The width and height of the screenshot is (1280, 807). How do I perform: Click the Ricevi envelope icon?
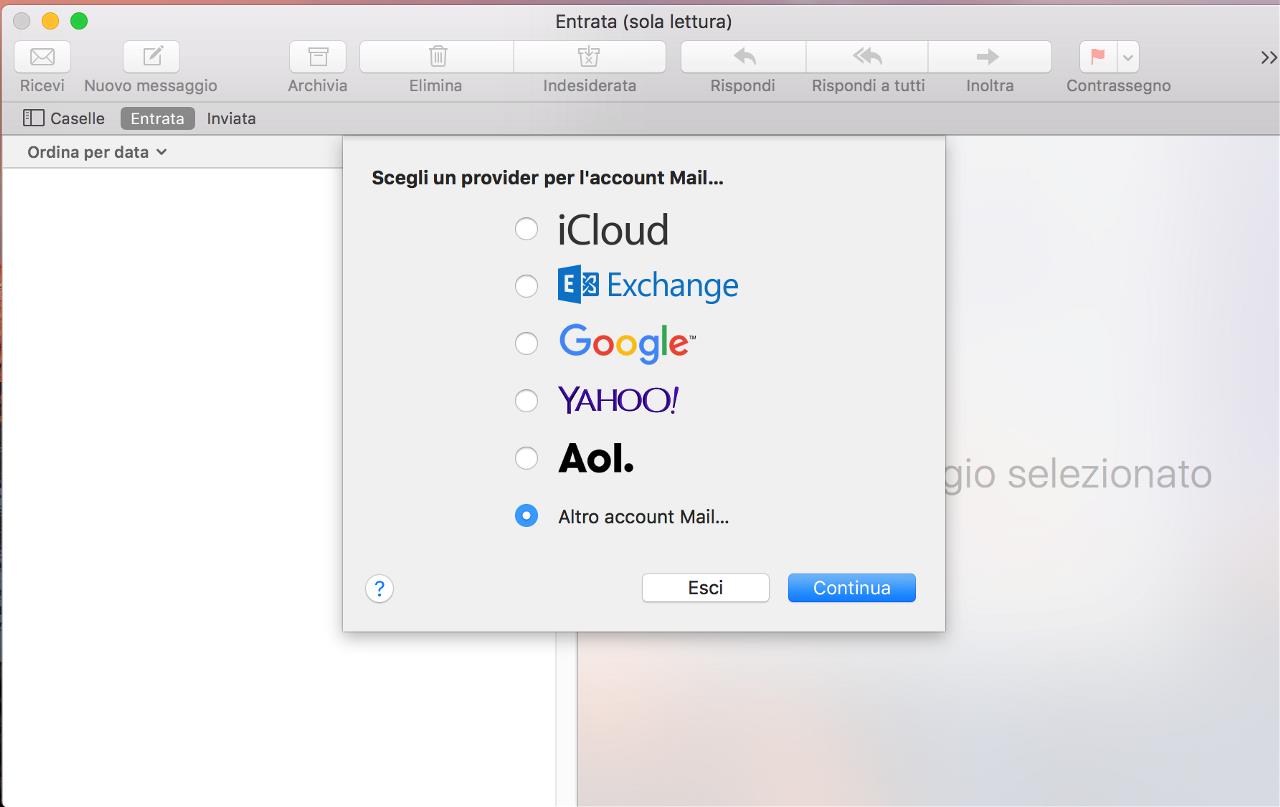[42, 57]
